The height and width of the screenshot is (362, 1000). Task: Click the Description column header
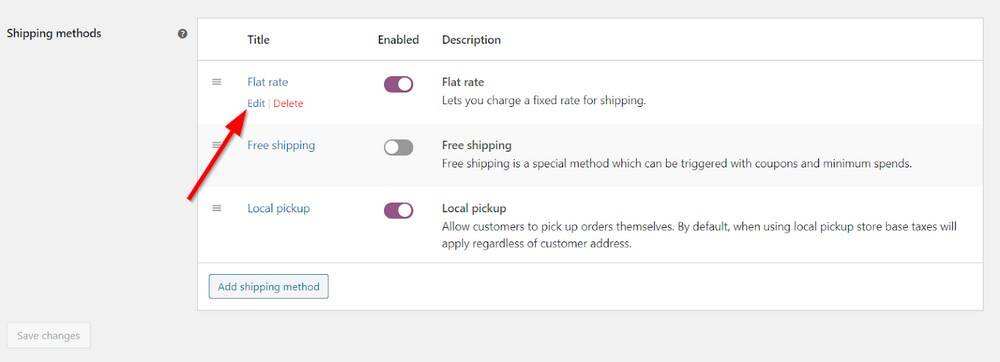pyautogui.click(x=471, y=40)
